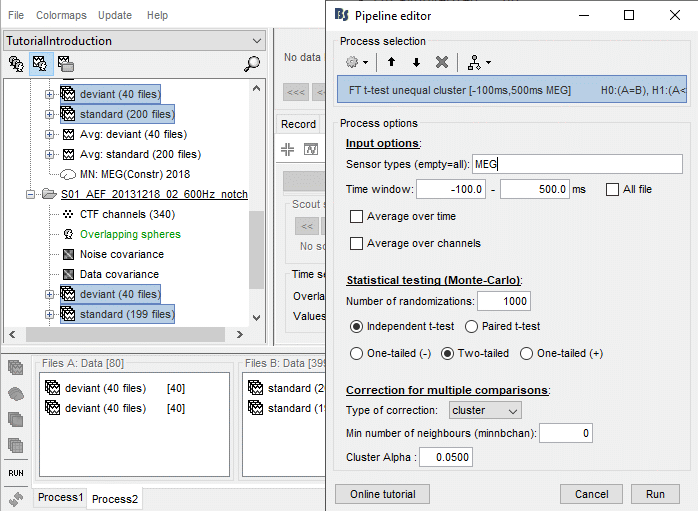Open the Type of correction dropdown
Image resolution: width=698 pixels, height=511 pixels.
click(x=485, y=410)
